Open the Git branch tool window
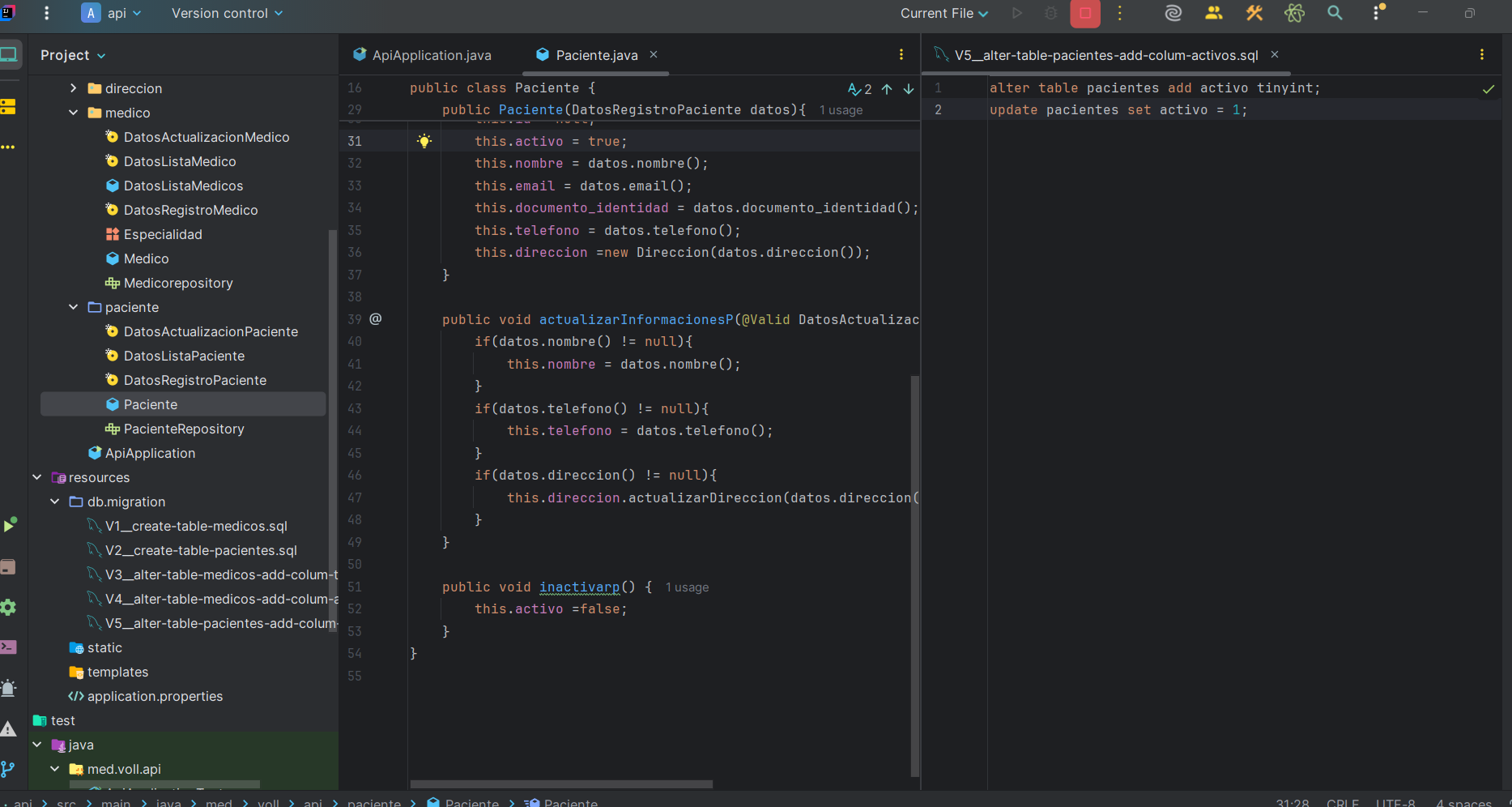The height and width of the screenshot is (807, 1512). [x=8, y=769]
